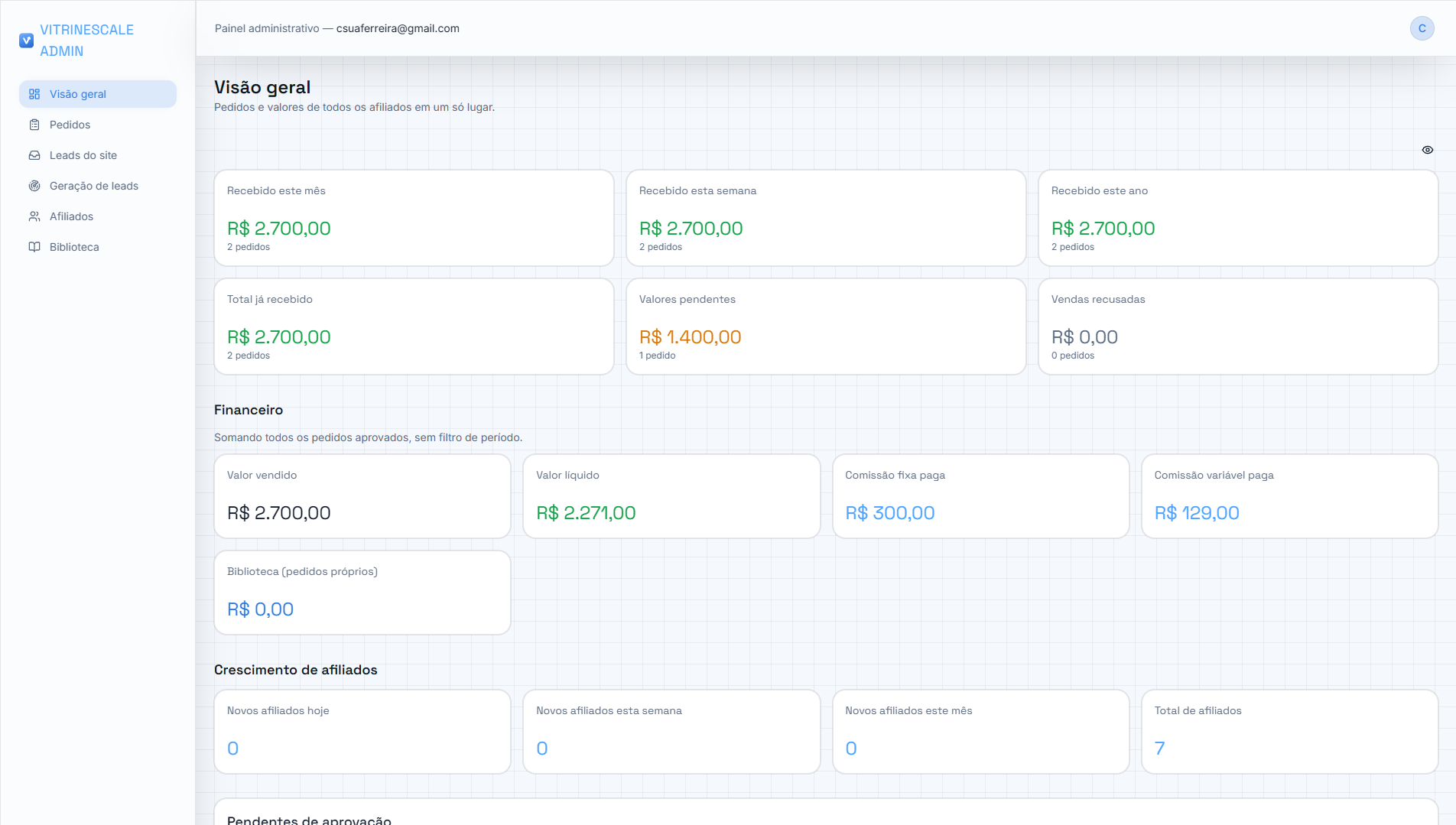
Task: Click the 0 pedidos text under Vendas recusadas
Action: coord(1072,356)
